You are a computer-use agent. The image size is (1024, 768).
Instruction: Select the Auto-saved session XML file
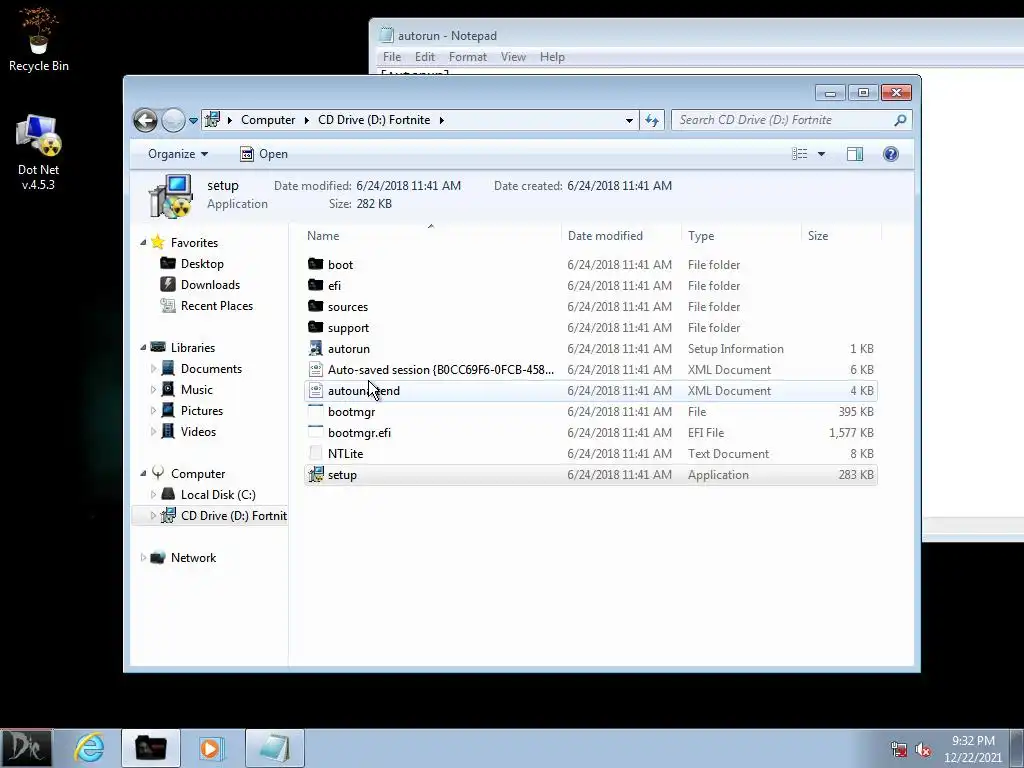point(590,370)
